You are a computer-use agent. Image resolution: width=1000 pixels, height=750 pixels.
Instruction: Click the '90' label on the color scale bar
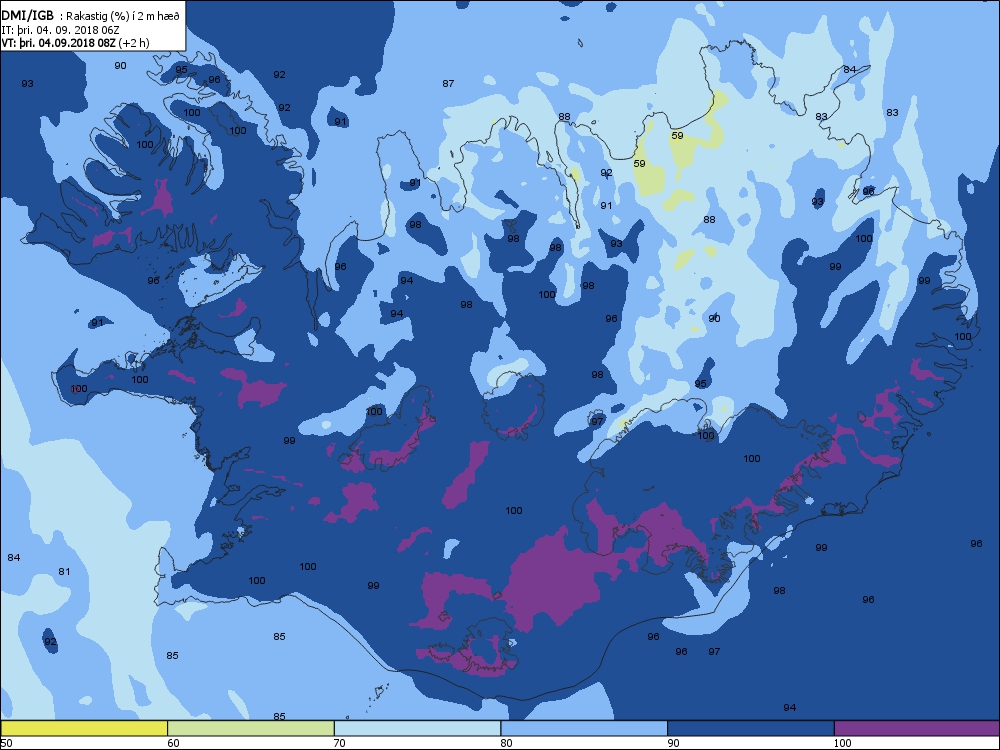click(x=673, y=743)
